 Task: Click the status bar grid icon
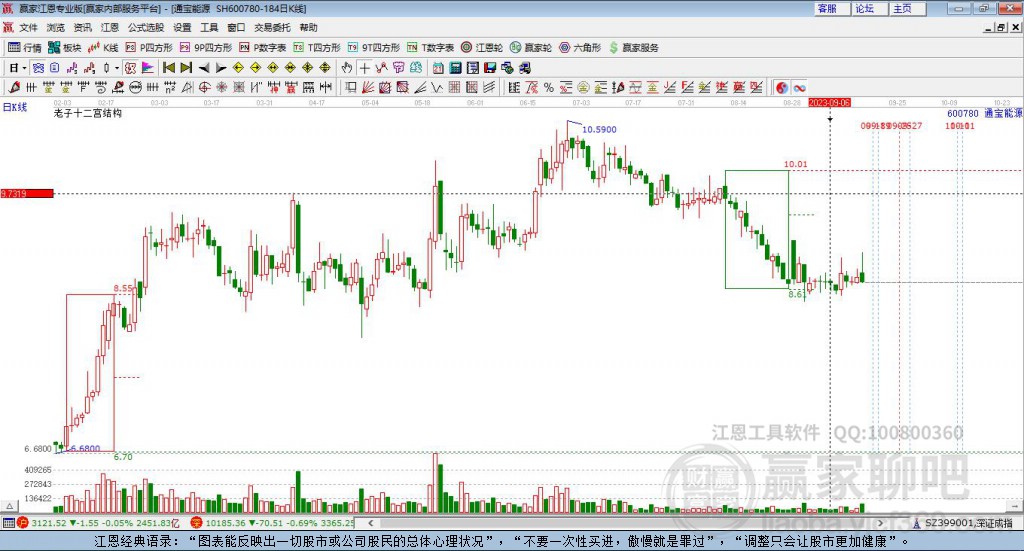click(x=8, y=523)
